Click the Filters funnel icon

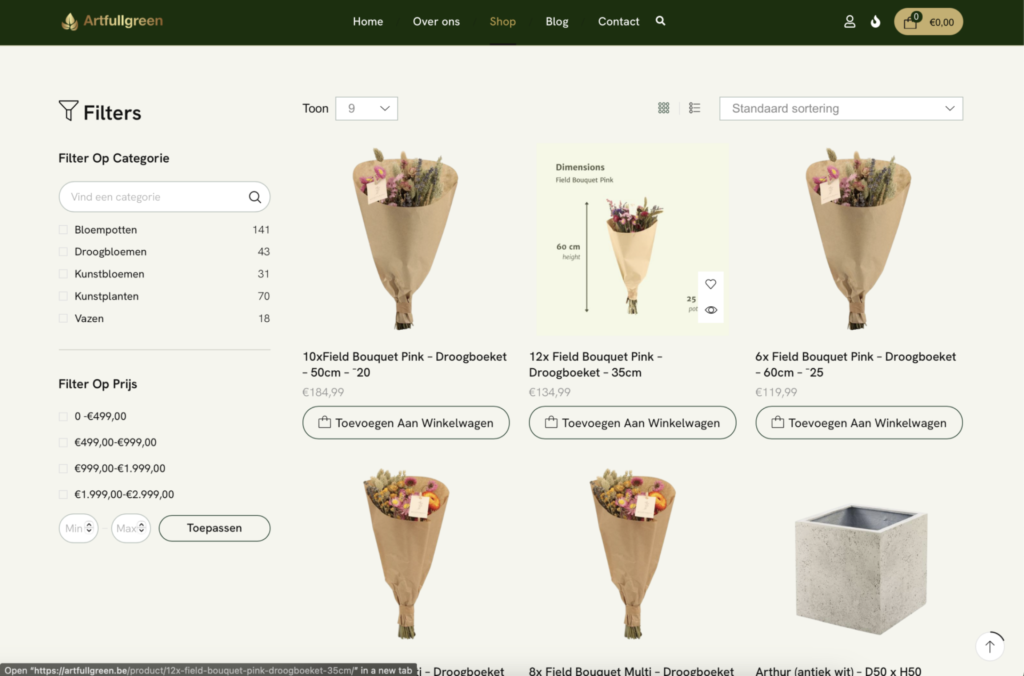pyautogui.click(x=69, y=110)
